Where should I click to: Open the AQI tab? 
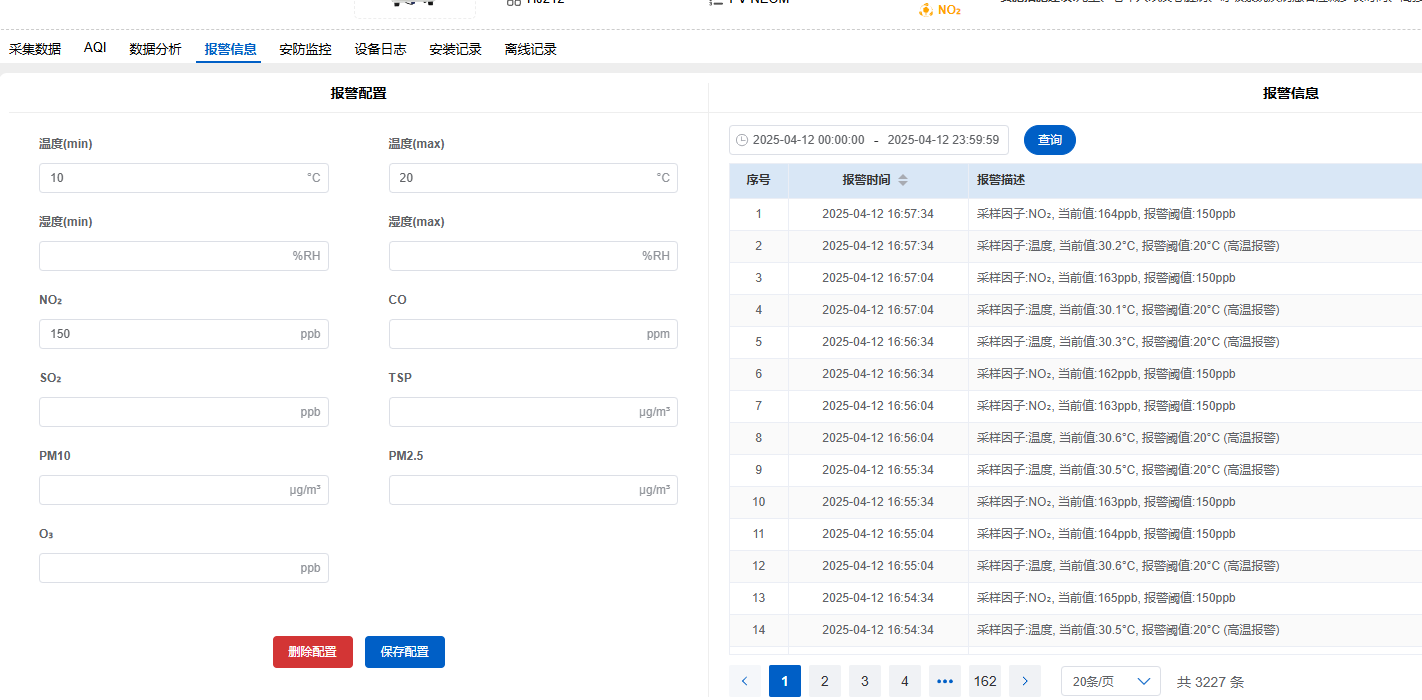pos(95,48)
